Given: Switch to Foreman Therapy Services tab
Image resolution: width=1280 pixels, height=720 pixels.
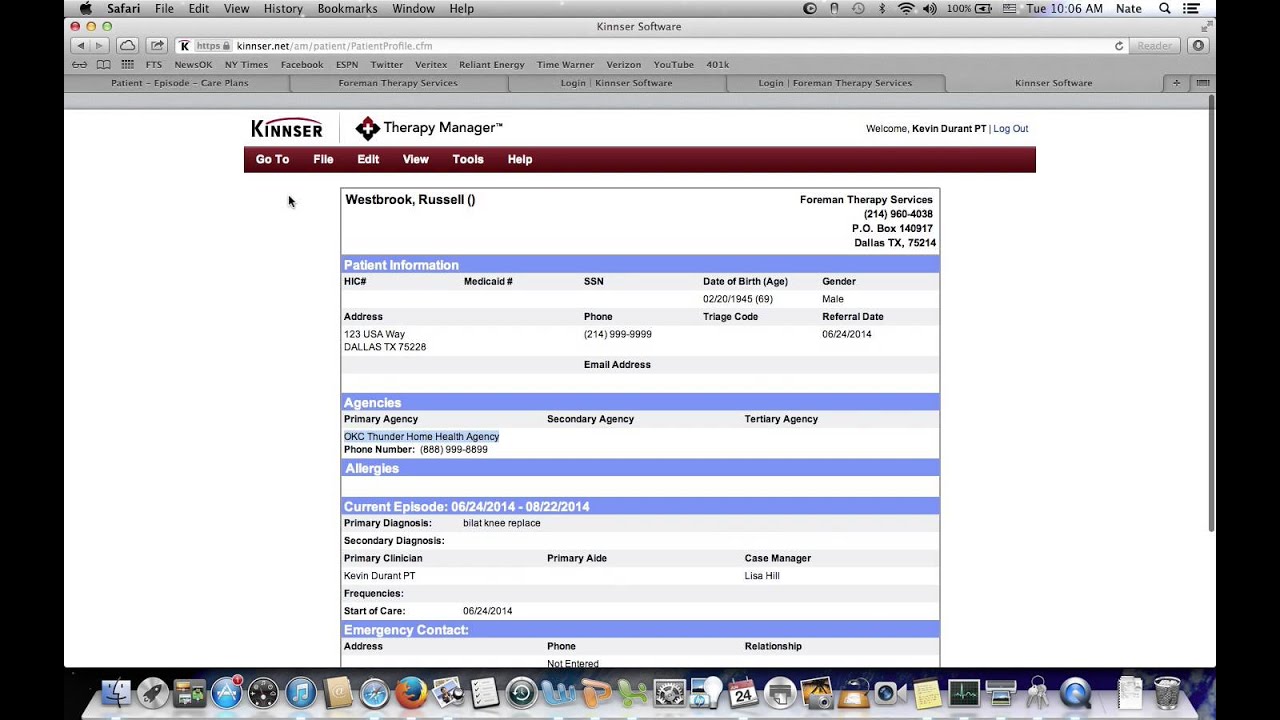Looking at the screenshot, I should point(398,83).
